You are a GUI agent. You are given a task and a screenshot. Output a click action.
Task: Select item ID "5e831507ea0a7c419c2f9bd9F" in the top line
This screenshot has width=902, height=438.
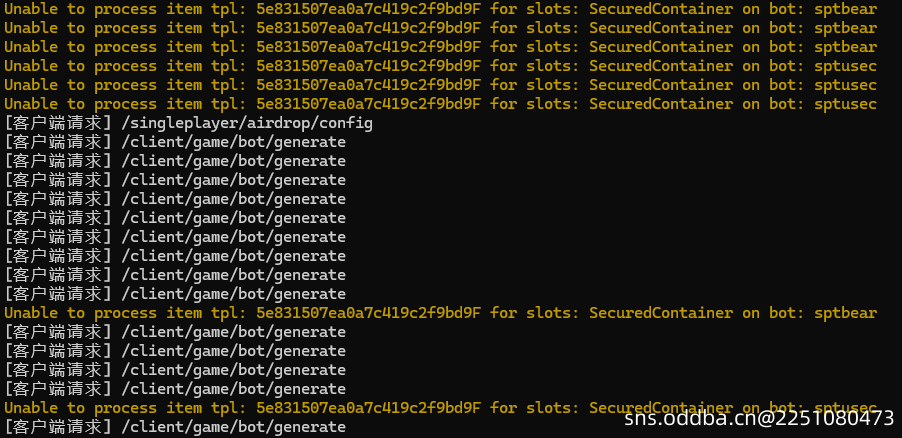(370, 9)
